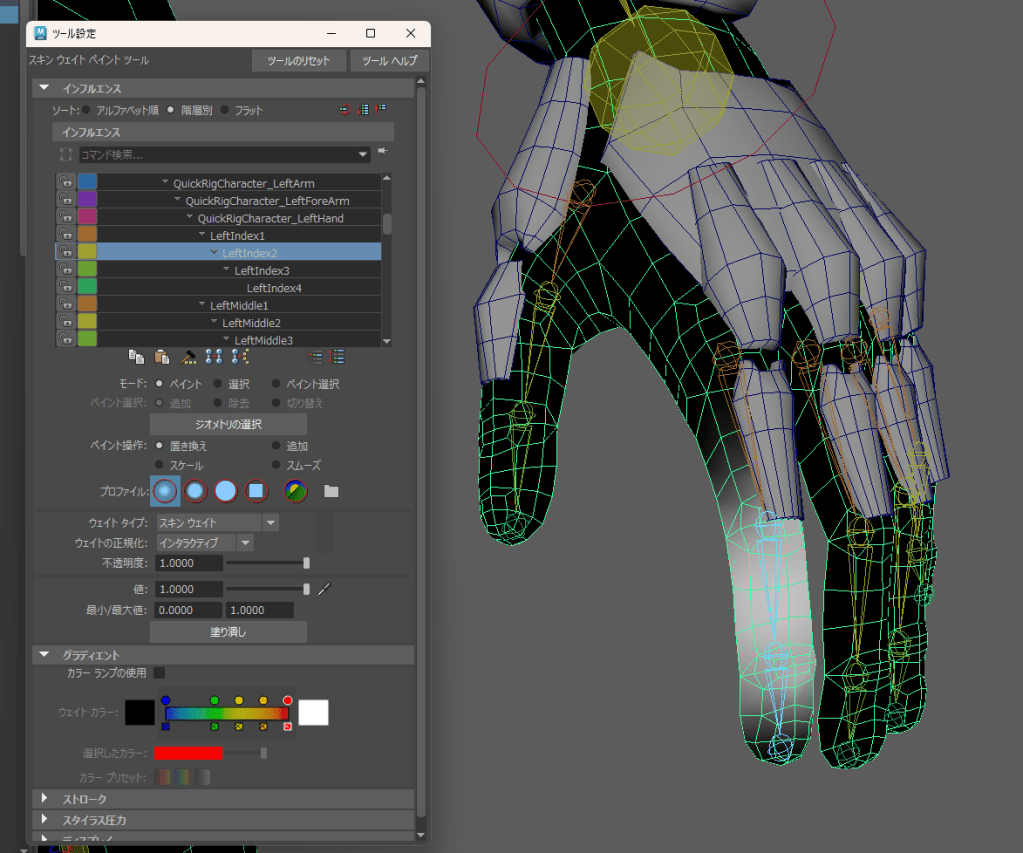
Task: Click the コマンド検索 search field
Action: (x=218, y=155)
